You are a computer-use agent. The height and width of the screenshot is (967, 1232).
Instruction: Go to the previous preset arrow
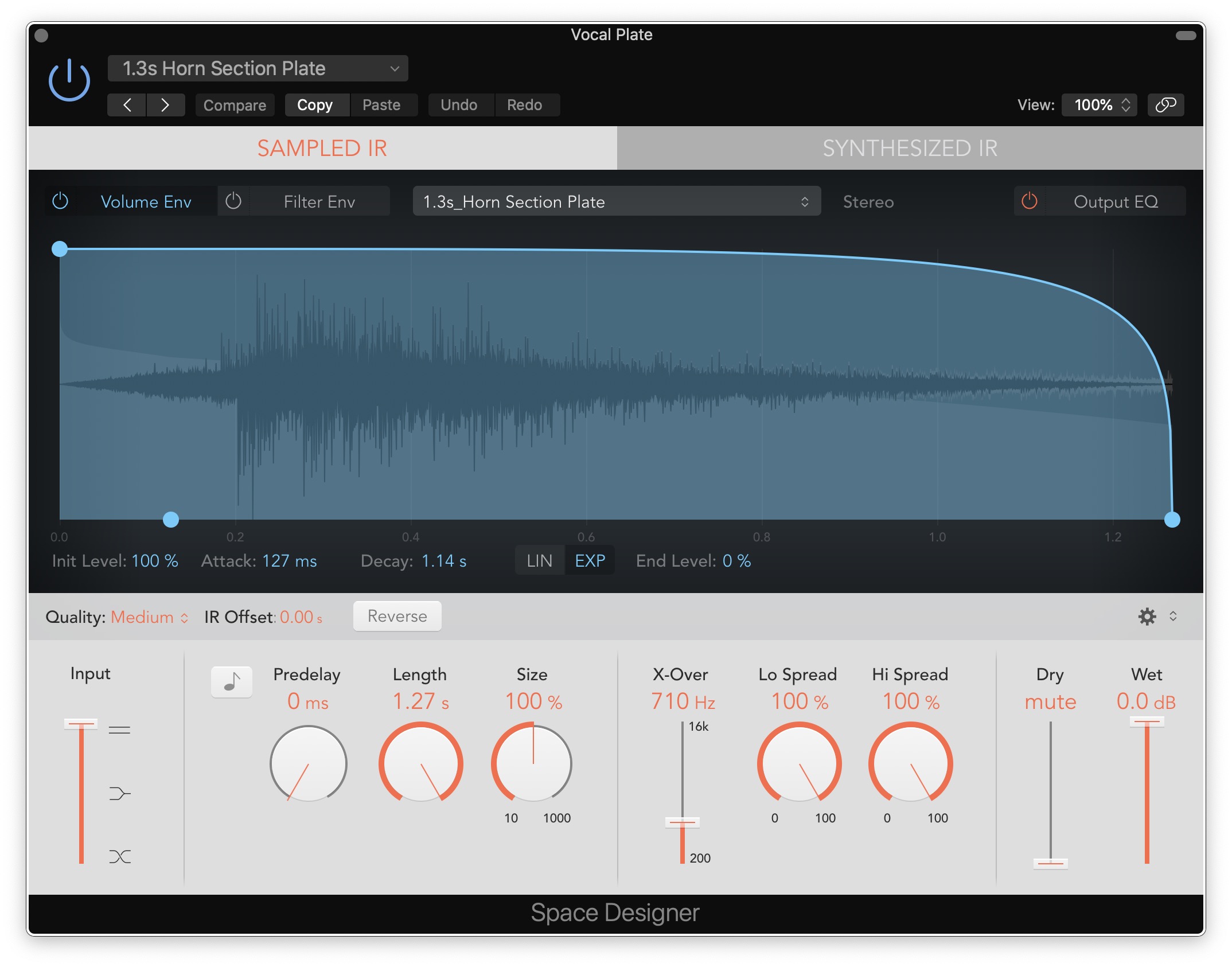(127, 105)
